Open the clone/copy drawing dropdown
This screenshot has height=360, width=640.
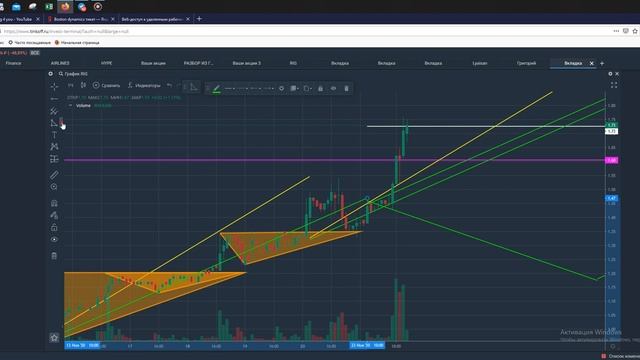point(307,88)
